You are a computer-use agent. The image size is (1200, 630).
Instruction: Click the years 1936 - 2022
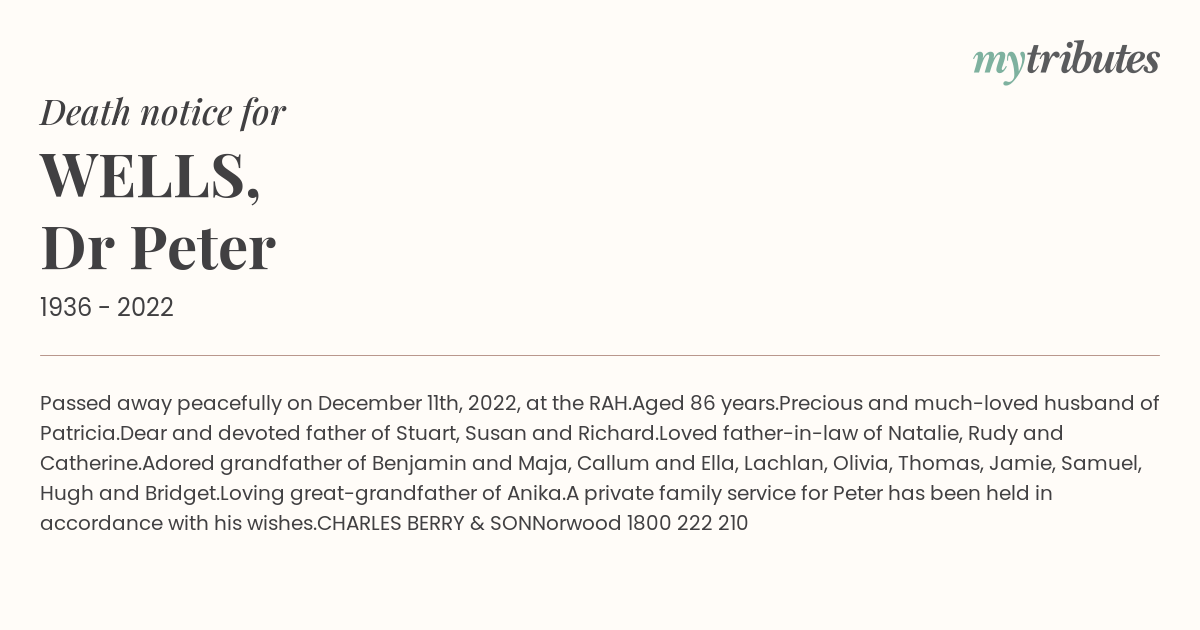pos(107,308)
